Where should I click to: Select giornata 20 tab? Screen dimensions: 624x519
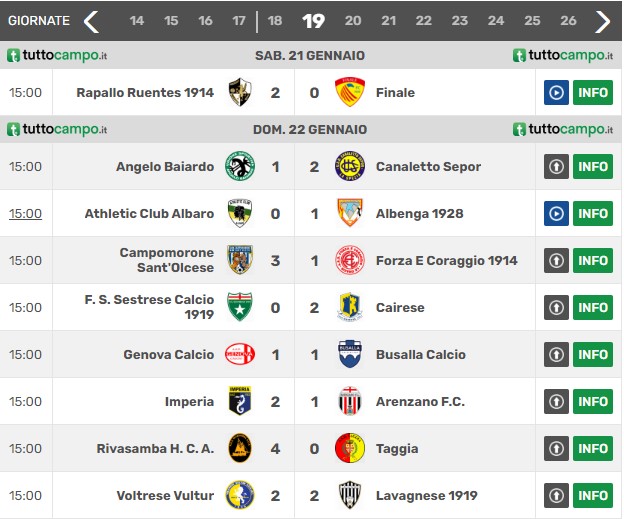(353, 21)
